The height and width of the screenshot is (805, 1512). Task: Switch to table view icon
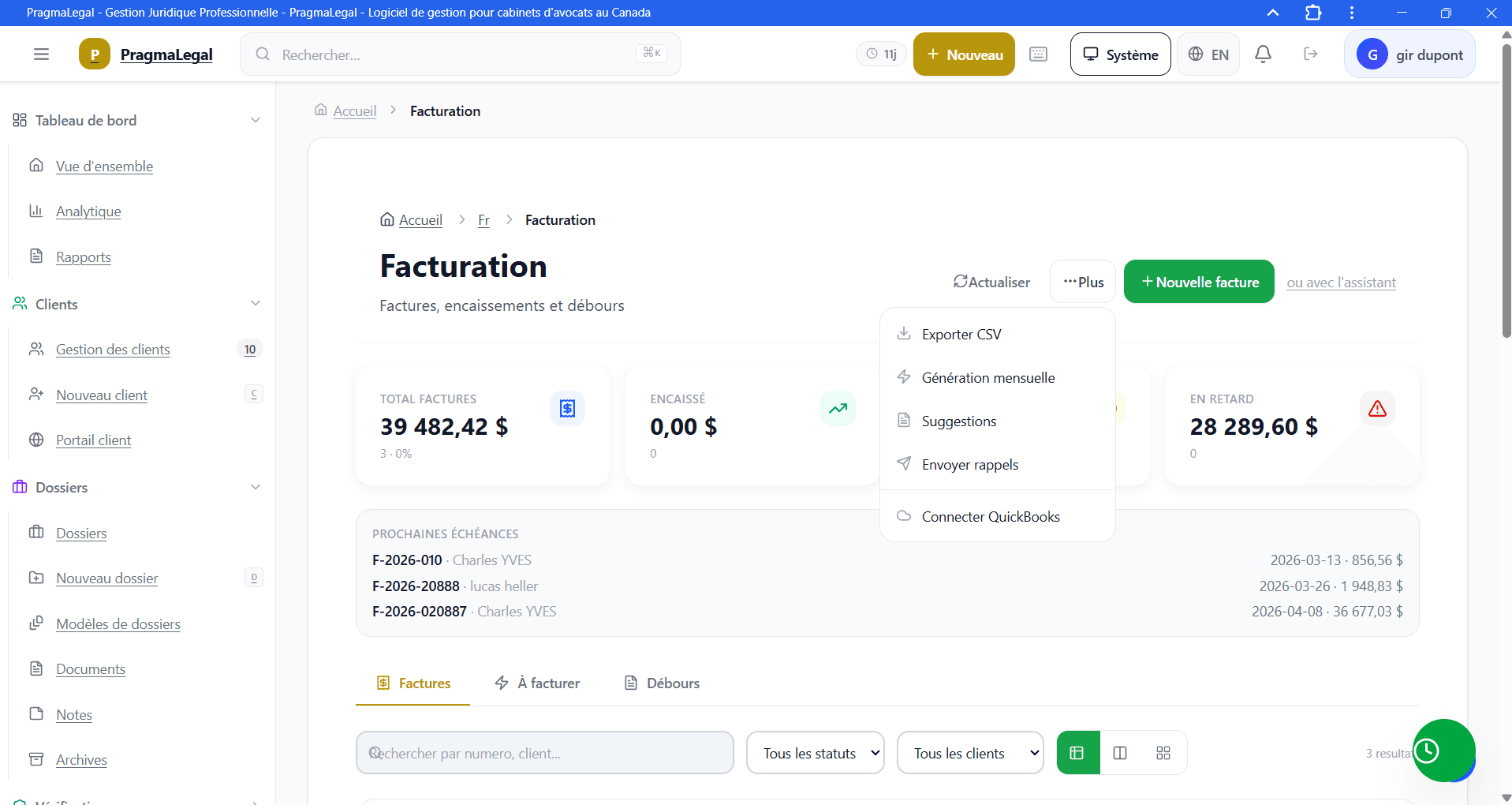tap(1077, 753)
